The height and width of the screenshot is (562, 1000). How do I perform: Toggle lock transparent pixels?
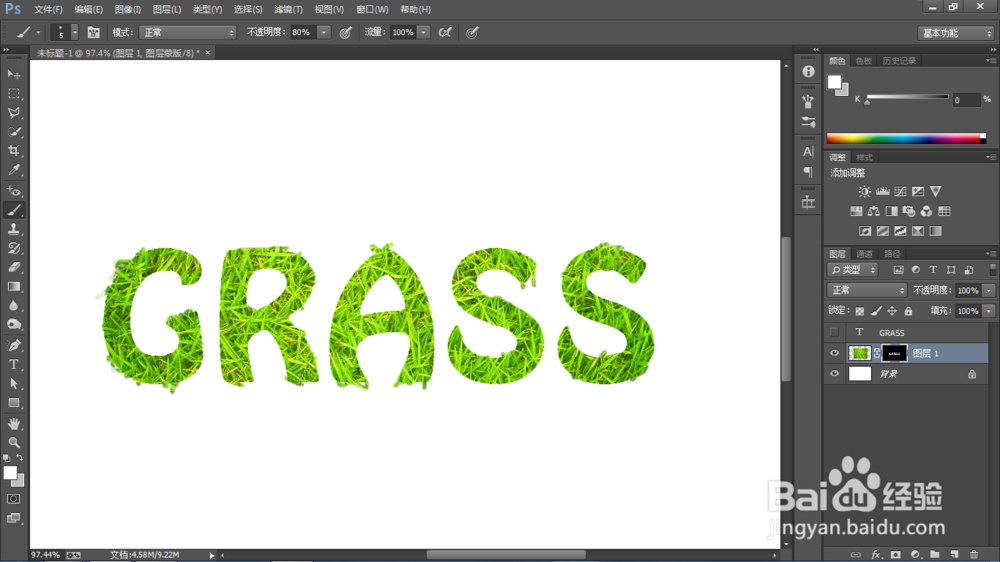(860, 311)
